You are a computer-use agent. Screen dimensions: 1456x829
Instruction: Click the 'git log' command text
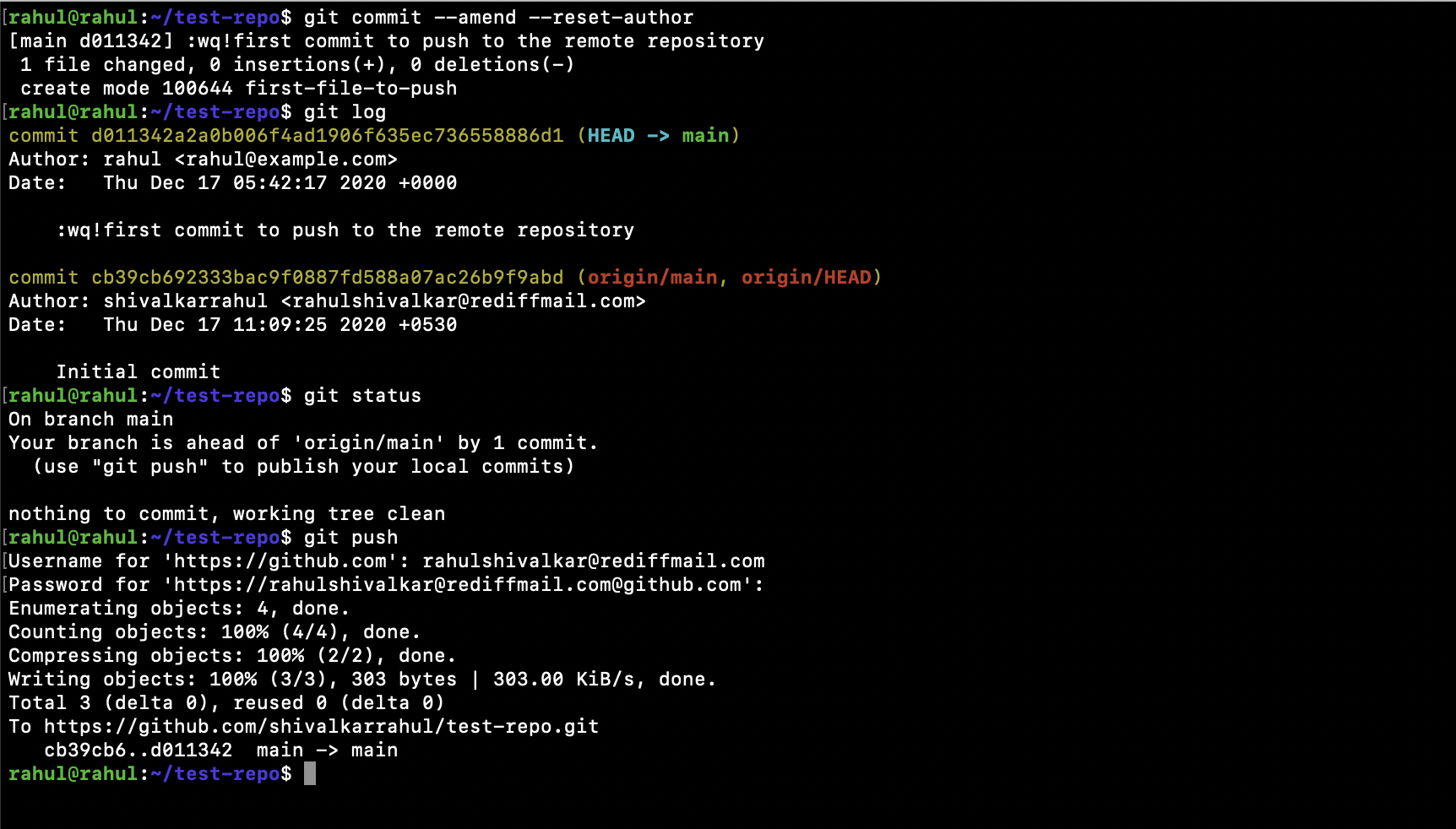point(345,111)
